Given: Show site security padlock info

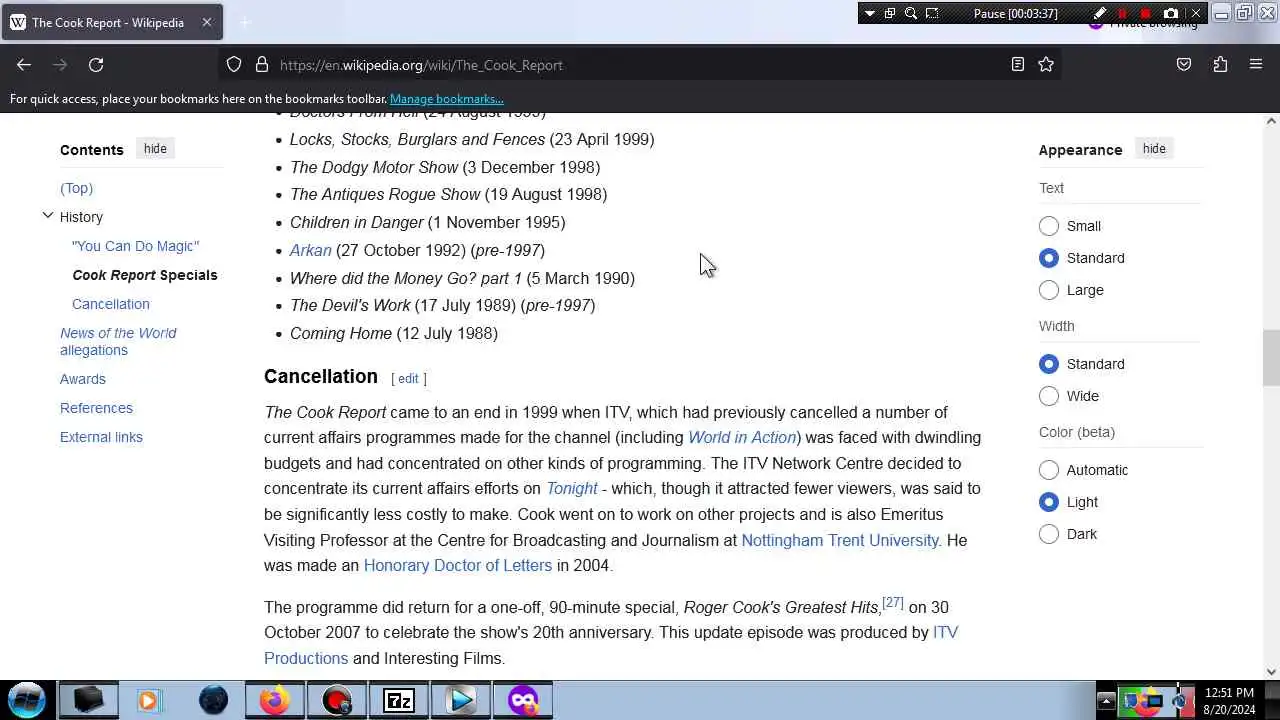Looking at the screenshot, I should (x=262, y=65).
